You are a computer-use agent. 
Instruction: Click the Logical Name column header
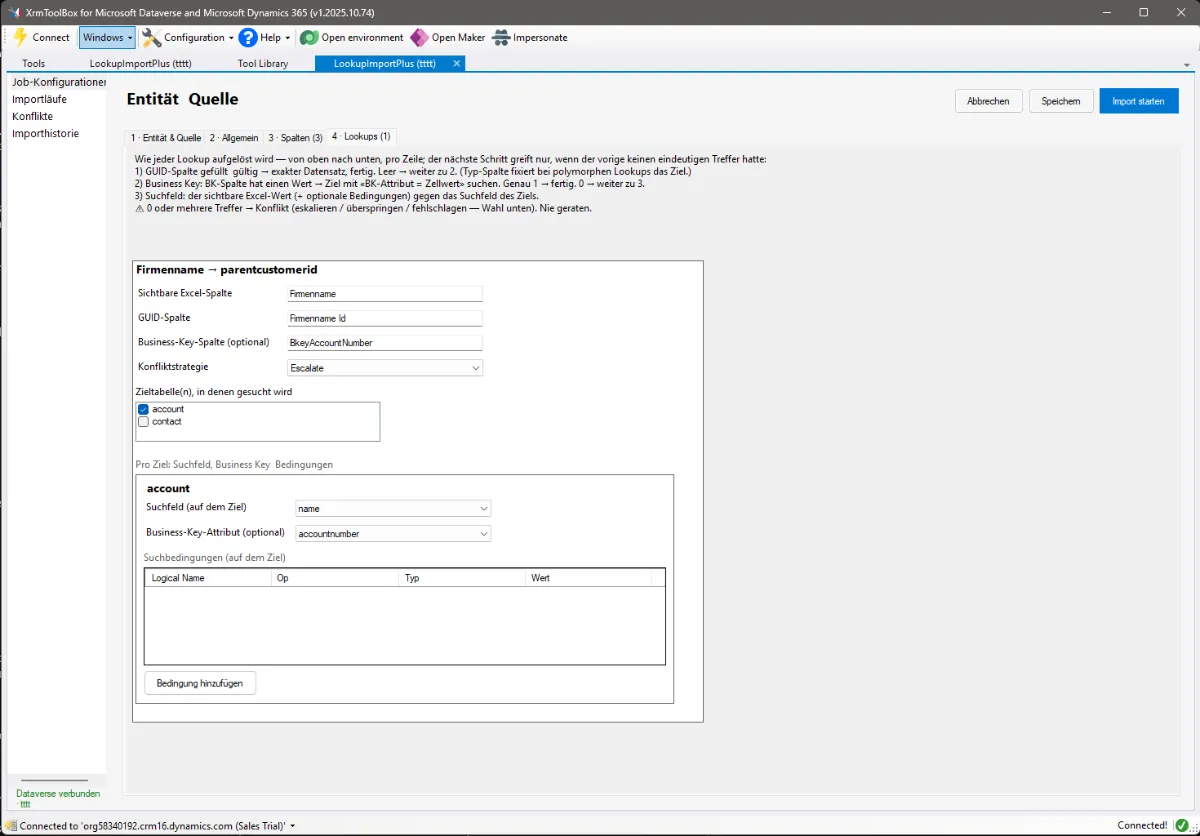tap(208, 578)
